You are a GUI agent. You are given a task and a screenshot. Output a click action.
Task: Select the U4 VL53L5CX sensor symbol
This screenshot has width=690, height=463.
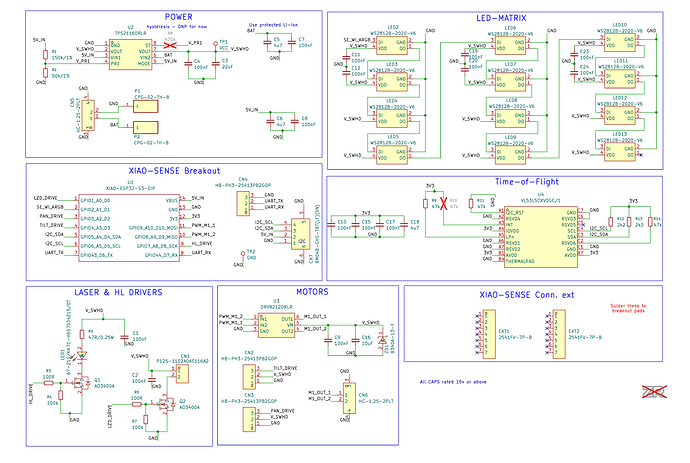tap(541, 237)
